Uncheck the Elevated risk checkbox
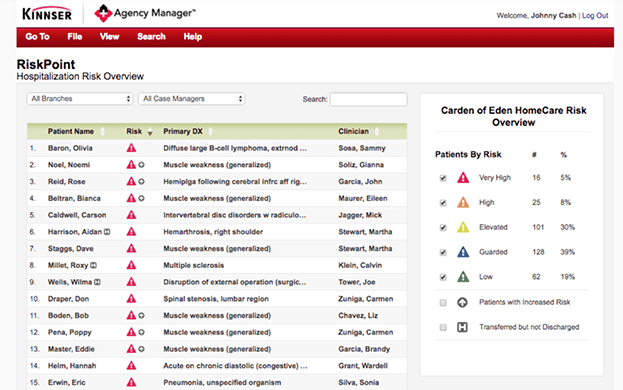 [443, 228]
